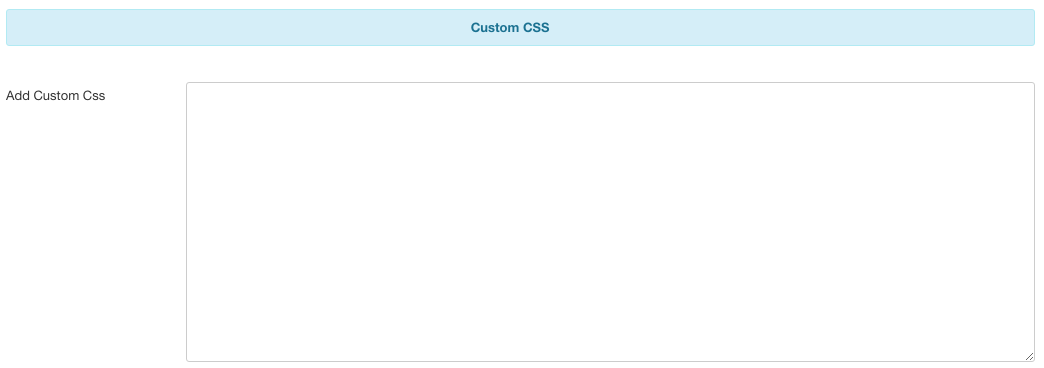Click the diagonal resize handle of the textarea
The image size is (1044, 368).
[x=1029, y=357]
